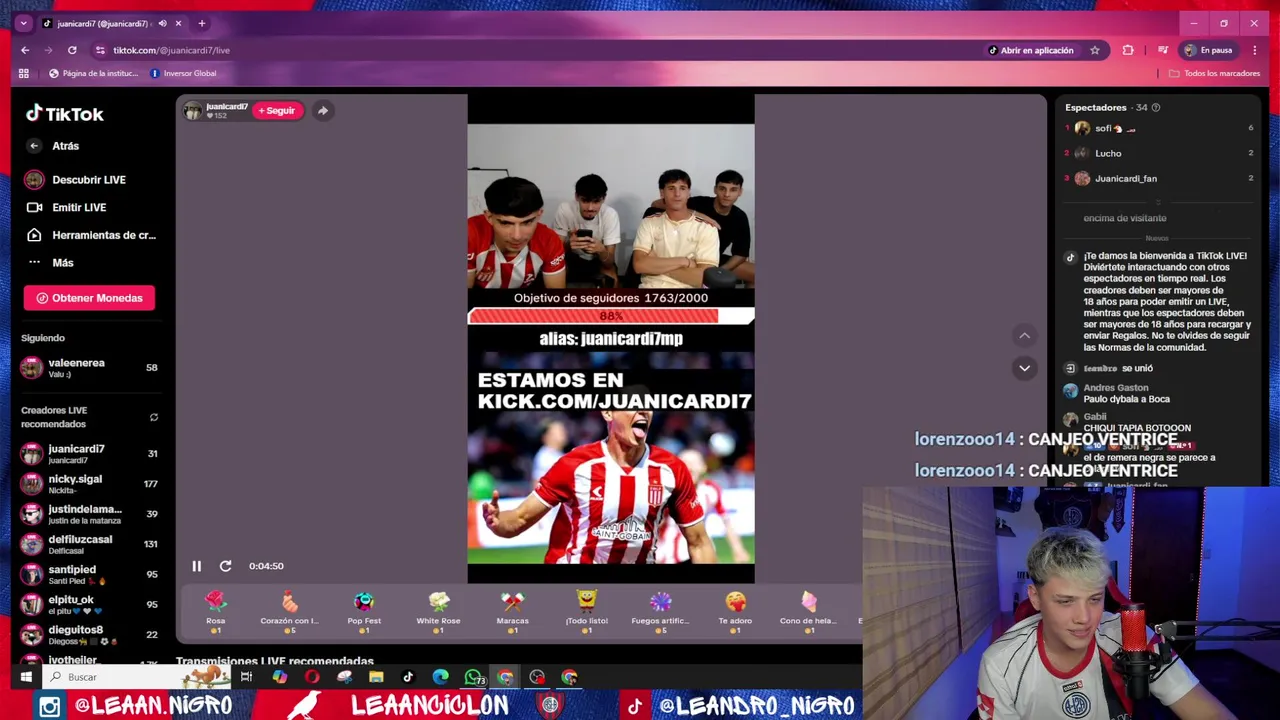Open Herramientas de creador menu item
Image resolution: width=1280 pixels, height=720 pixels.
tap(90, 235)
